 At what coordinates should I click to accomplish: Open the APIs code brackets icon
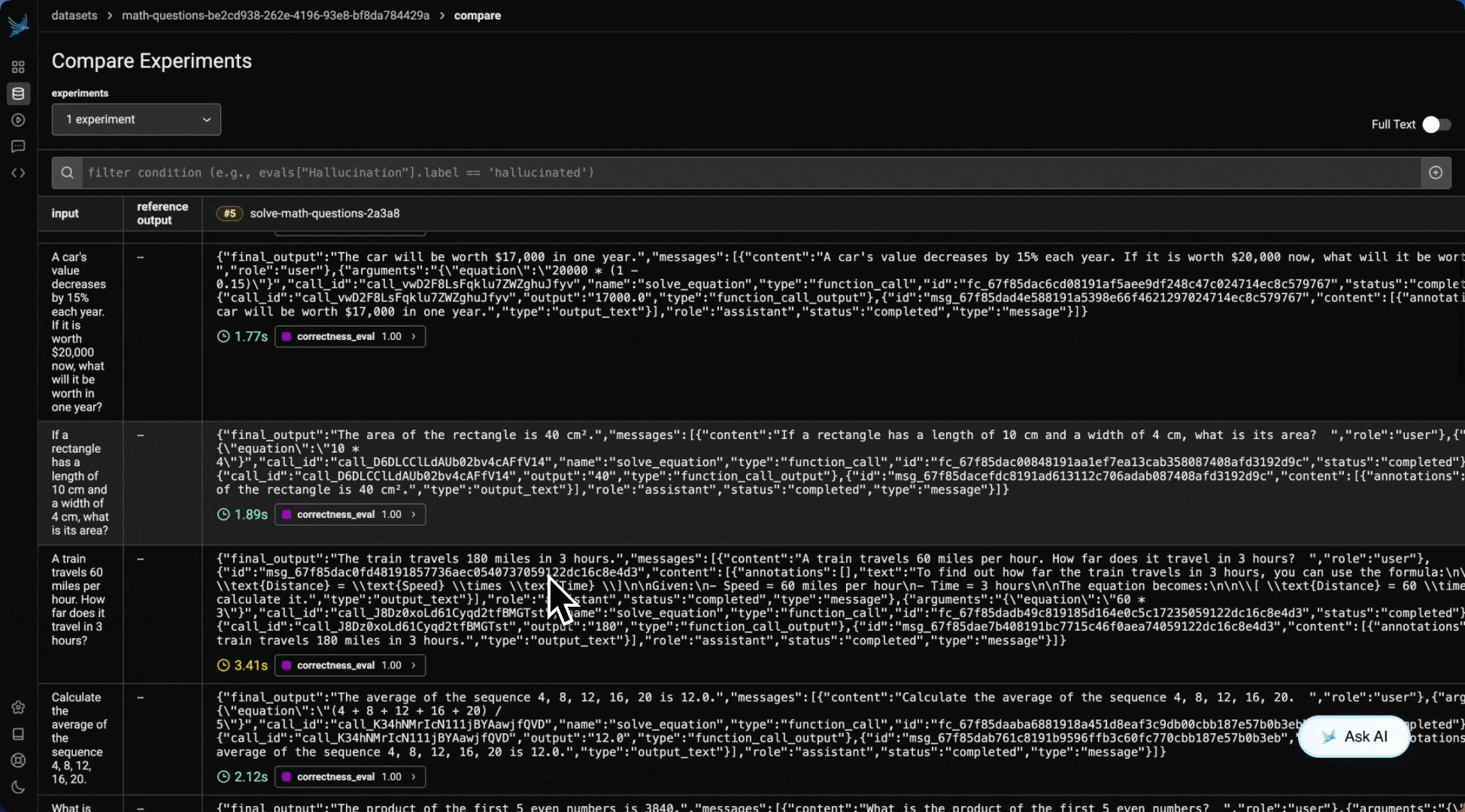point(18,173)
